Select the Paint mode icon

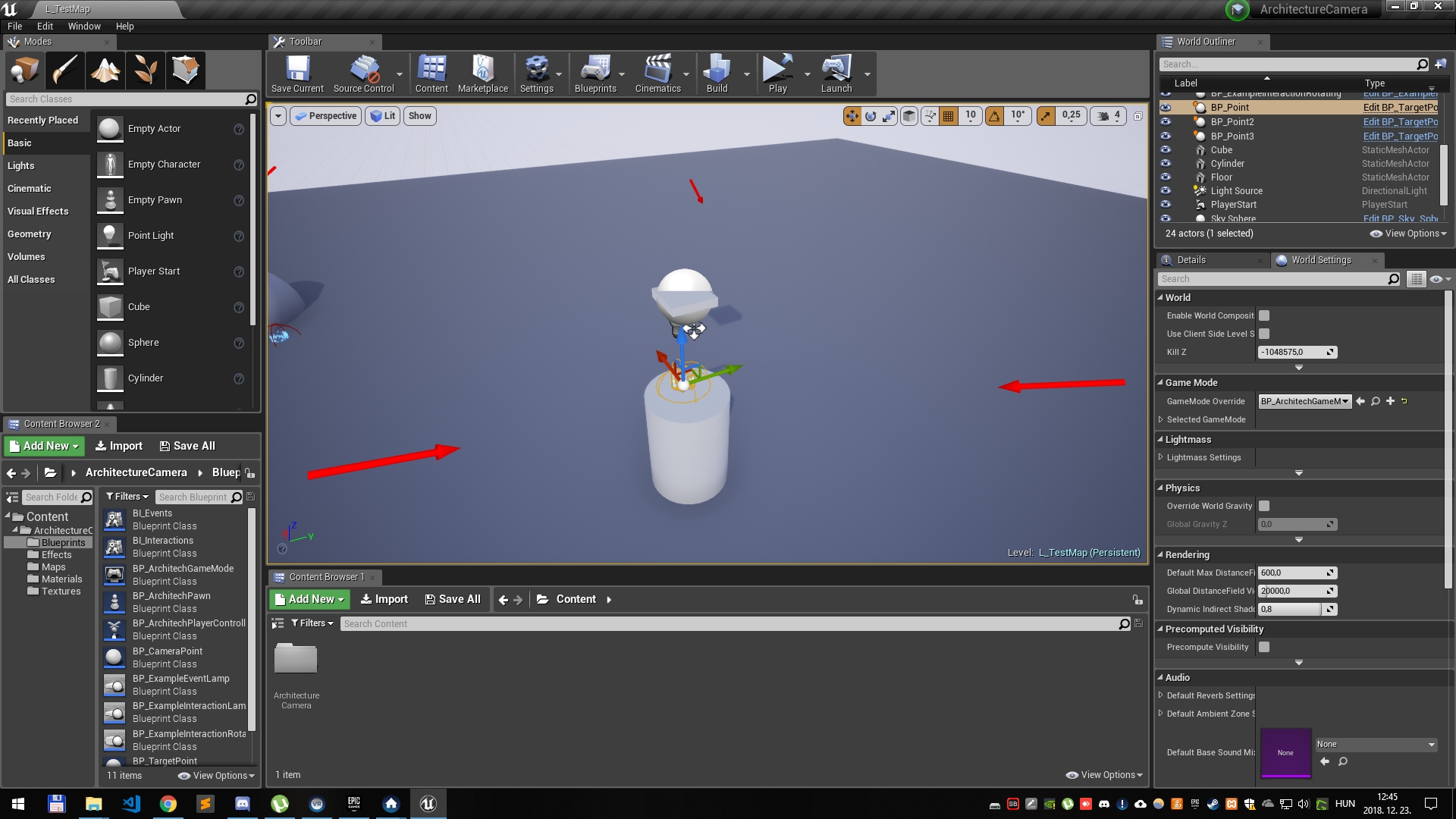tap(64, 70)
